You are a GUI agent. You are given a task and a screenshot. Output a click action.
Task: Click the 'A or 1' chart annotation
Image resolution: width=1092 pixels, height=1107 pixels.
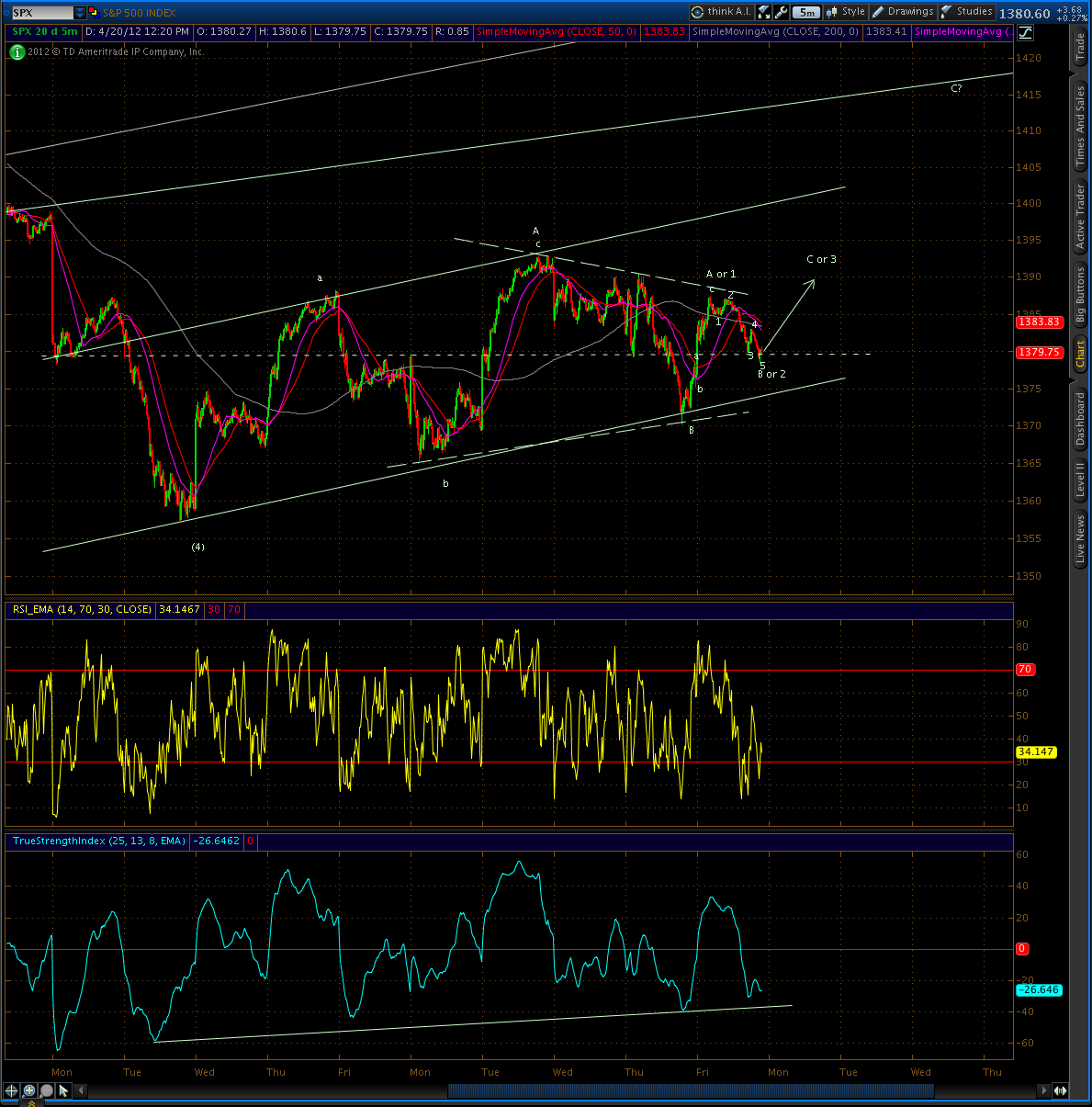[x=721, y=275]
